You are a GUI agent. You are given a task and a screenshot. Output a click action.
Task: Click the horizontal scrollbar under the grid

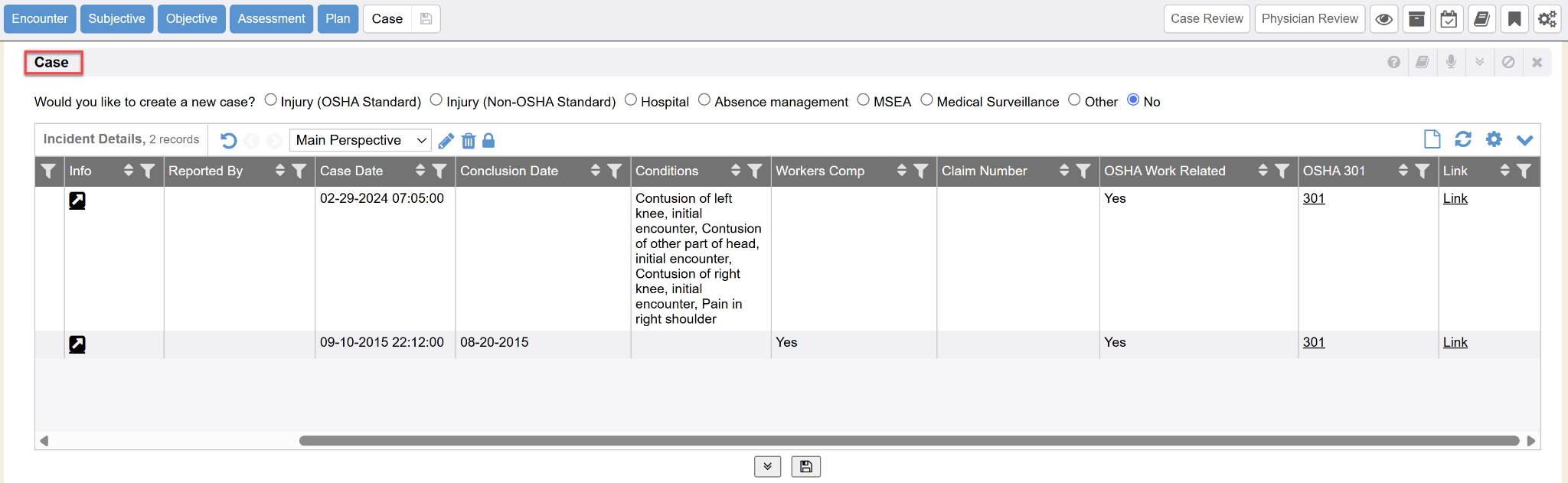908,441
